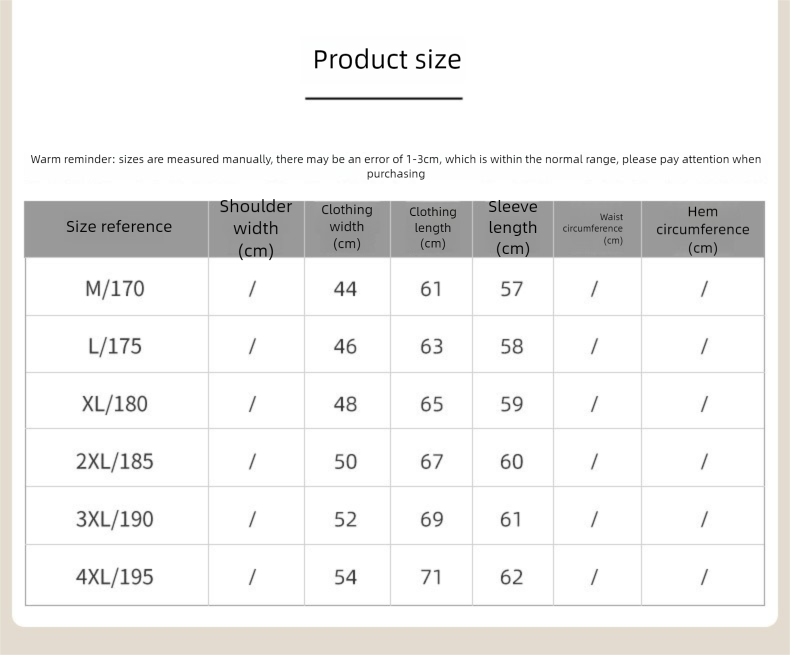Screen dimensions: 790x655
Task: Select clothing length value 65 for XL/180
Action: (432, 404)
